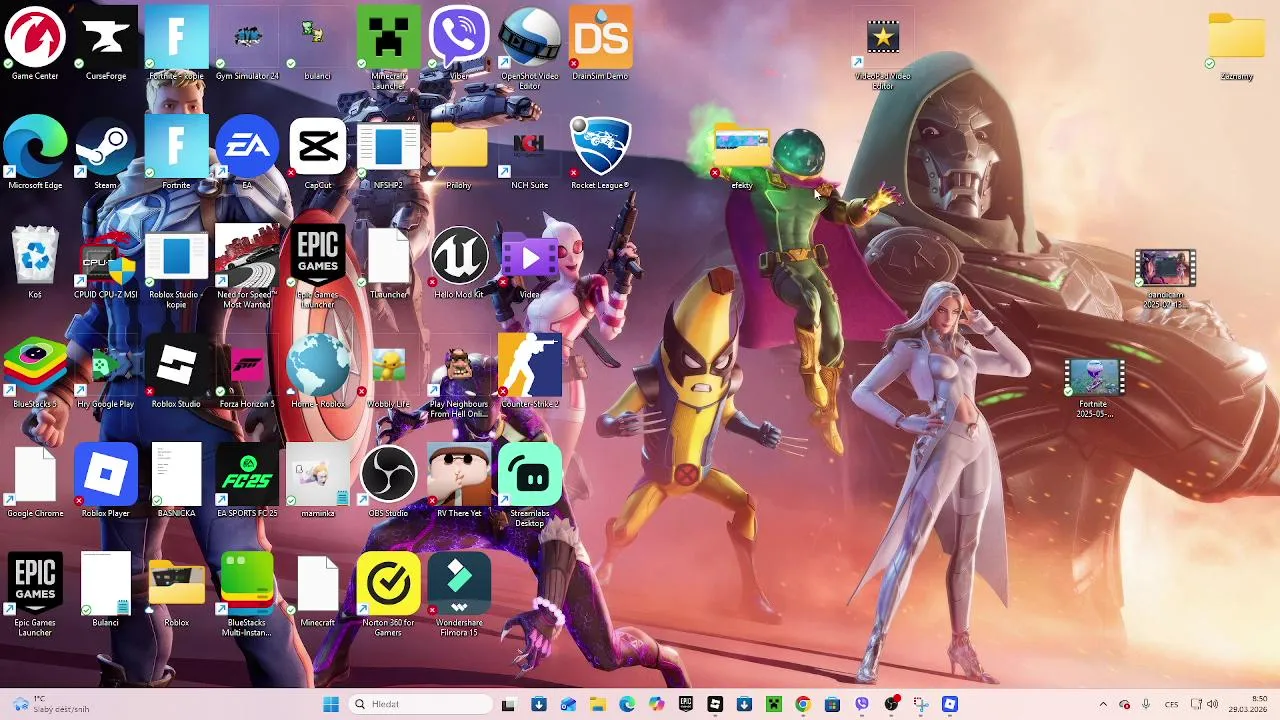Screen dimensions: 1280x720
Task: Open the Copilot taskbar icon
Action: 656,704
